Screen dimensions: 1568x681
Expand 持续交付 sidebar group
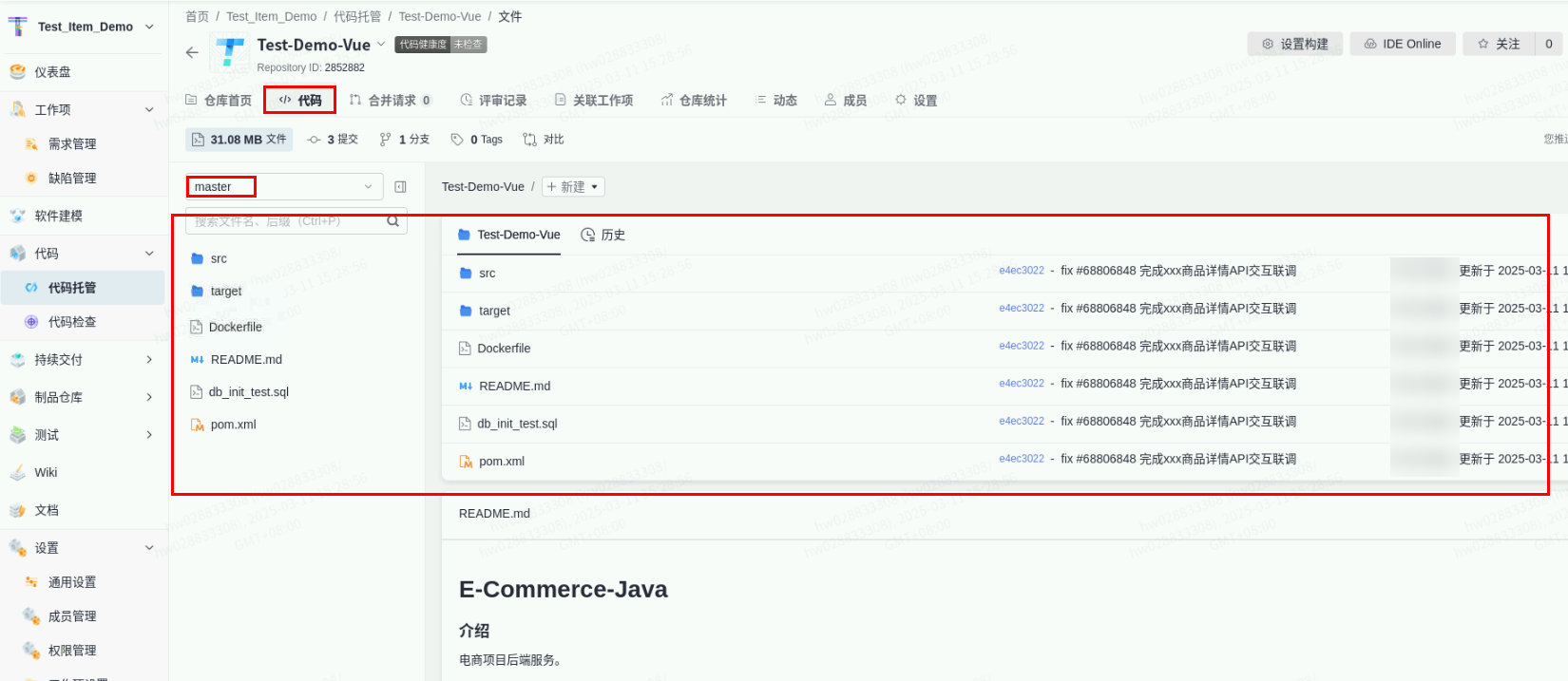point(149,359)
